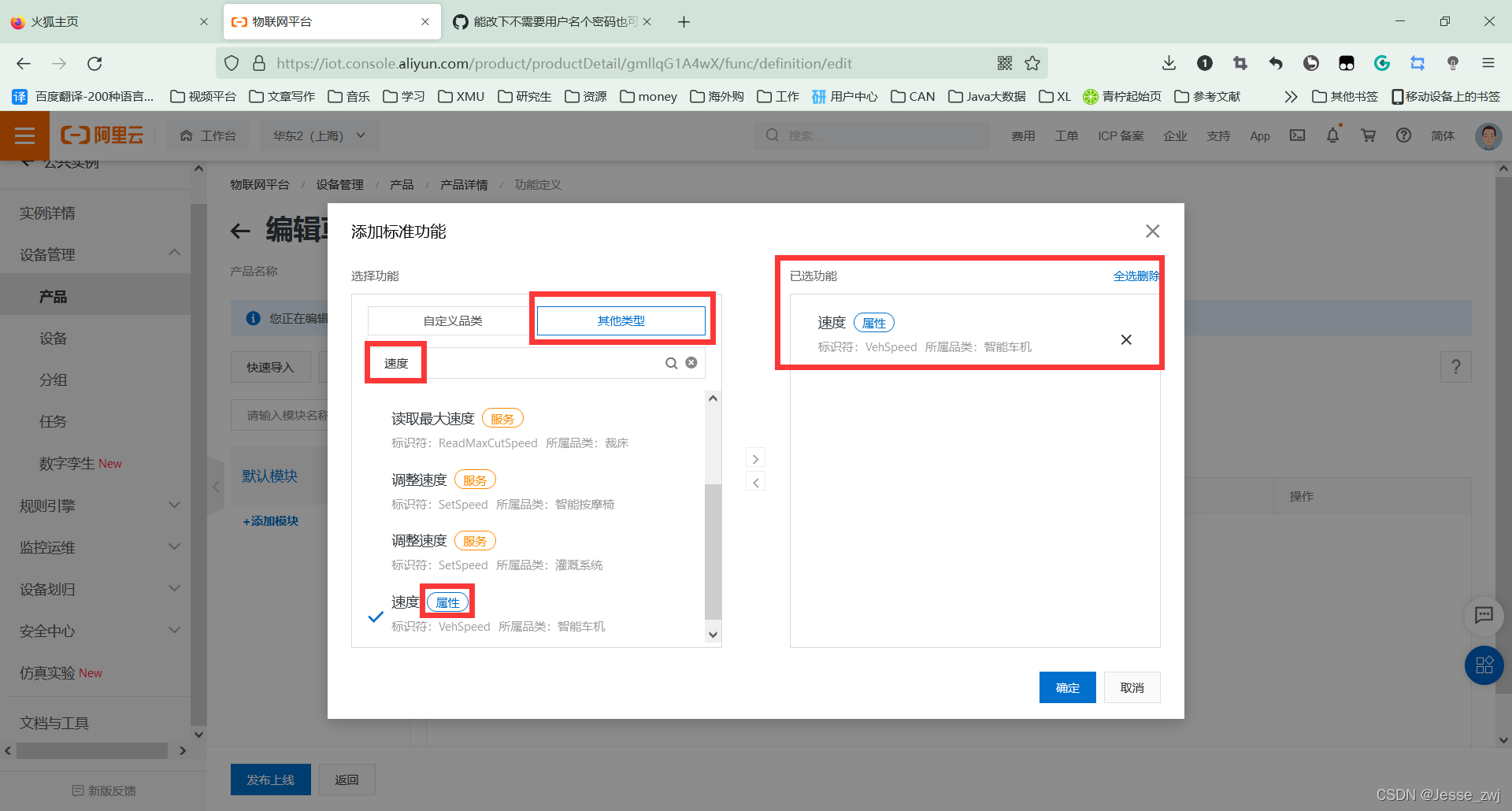
Task: Click the user avatar in the top-right corner
Action: [1487, 135]
